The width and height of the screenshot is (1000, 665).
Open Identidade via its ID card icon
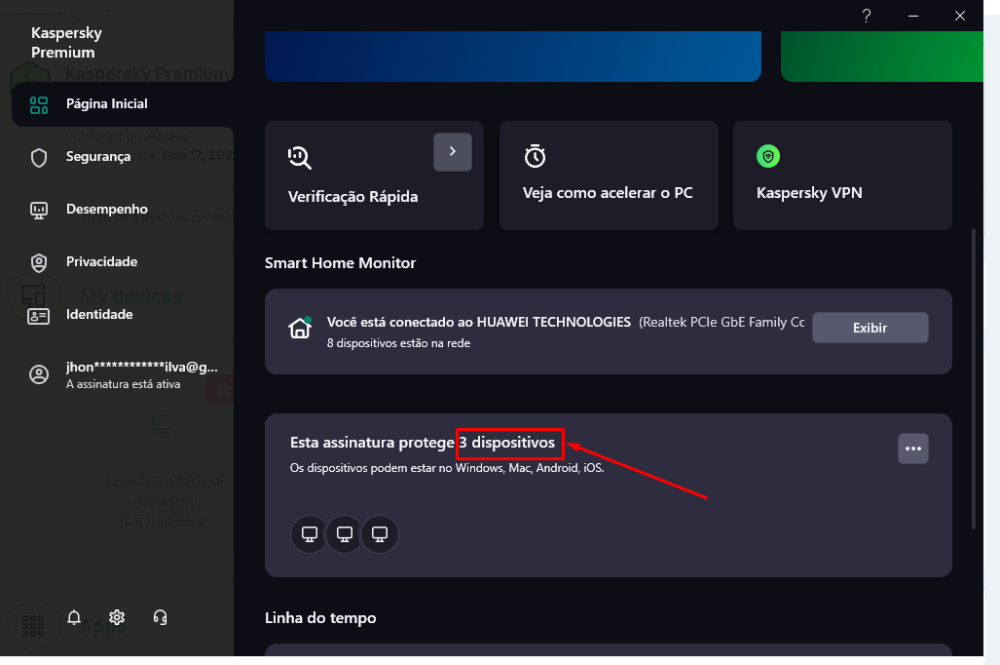point(38,314)
